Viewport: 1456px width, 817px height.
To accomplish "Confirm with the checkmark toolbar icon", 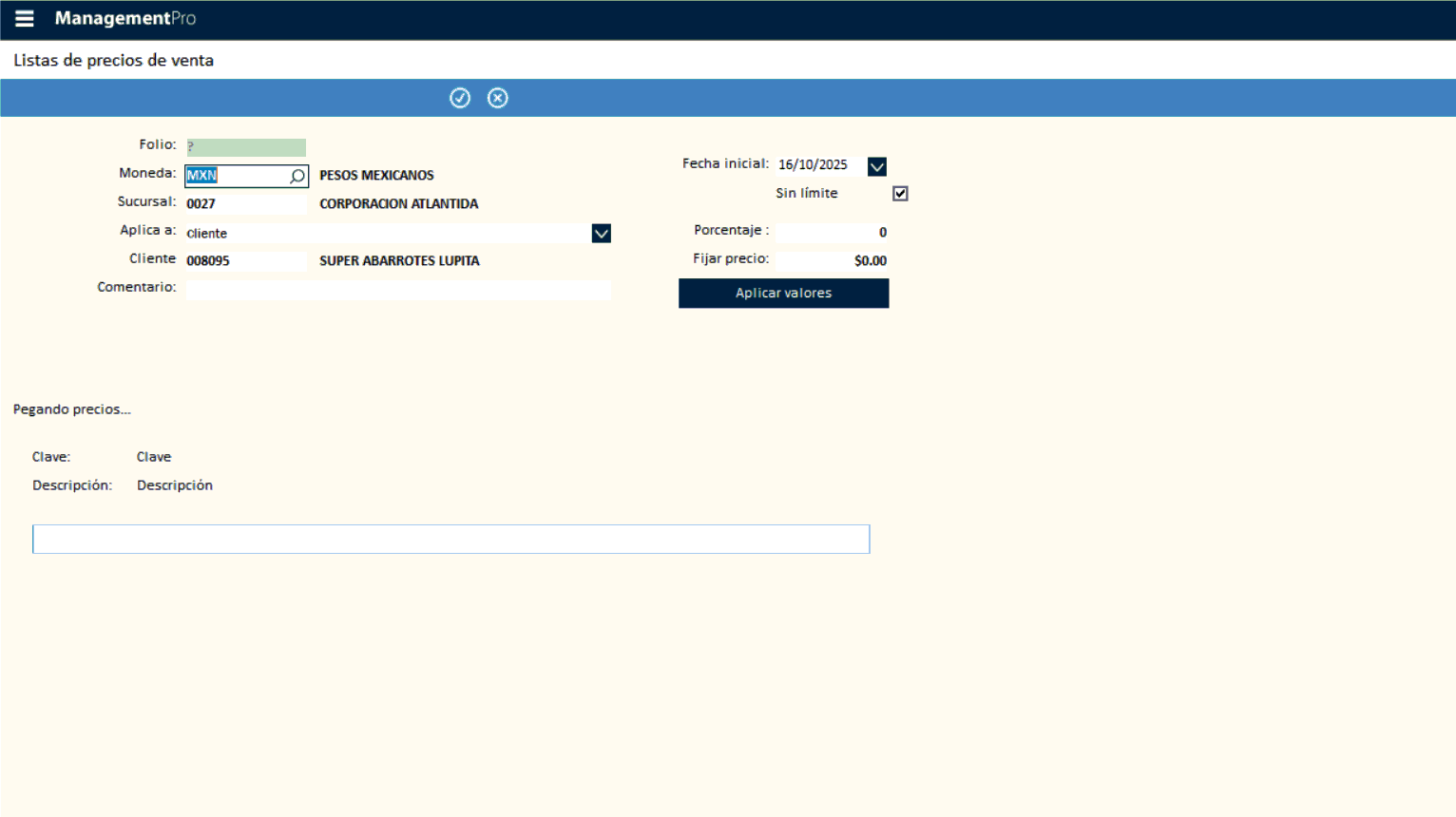I will pos(460,98).
